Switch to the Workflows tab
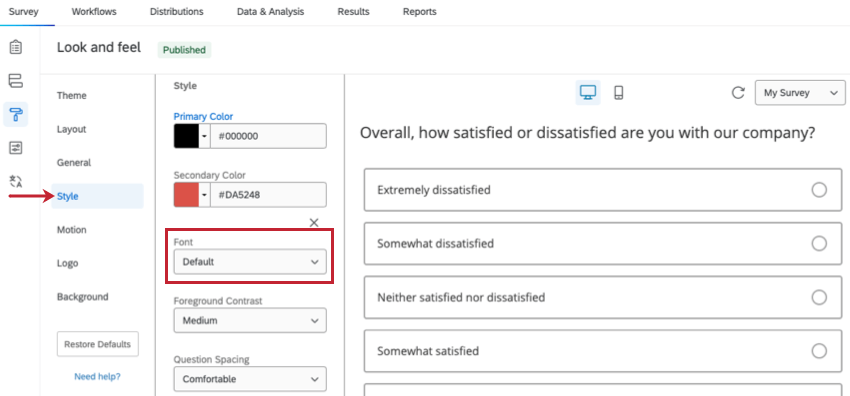The width and height of the screenshot is (850, 396). click(94, 11)
